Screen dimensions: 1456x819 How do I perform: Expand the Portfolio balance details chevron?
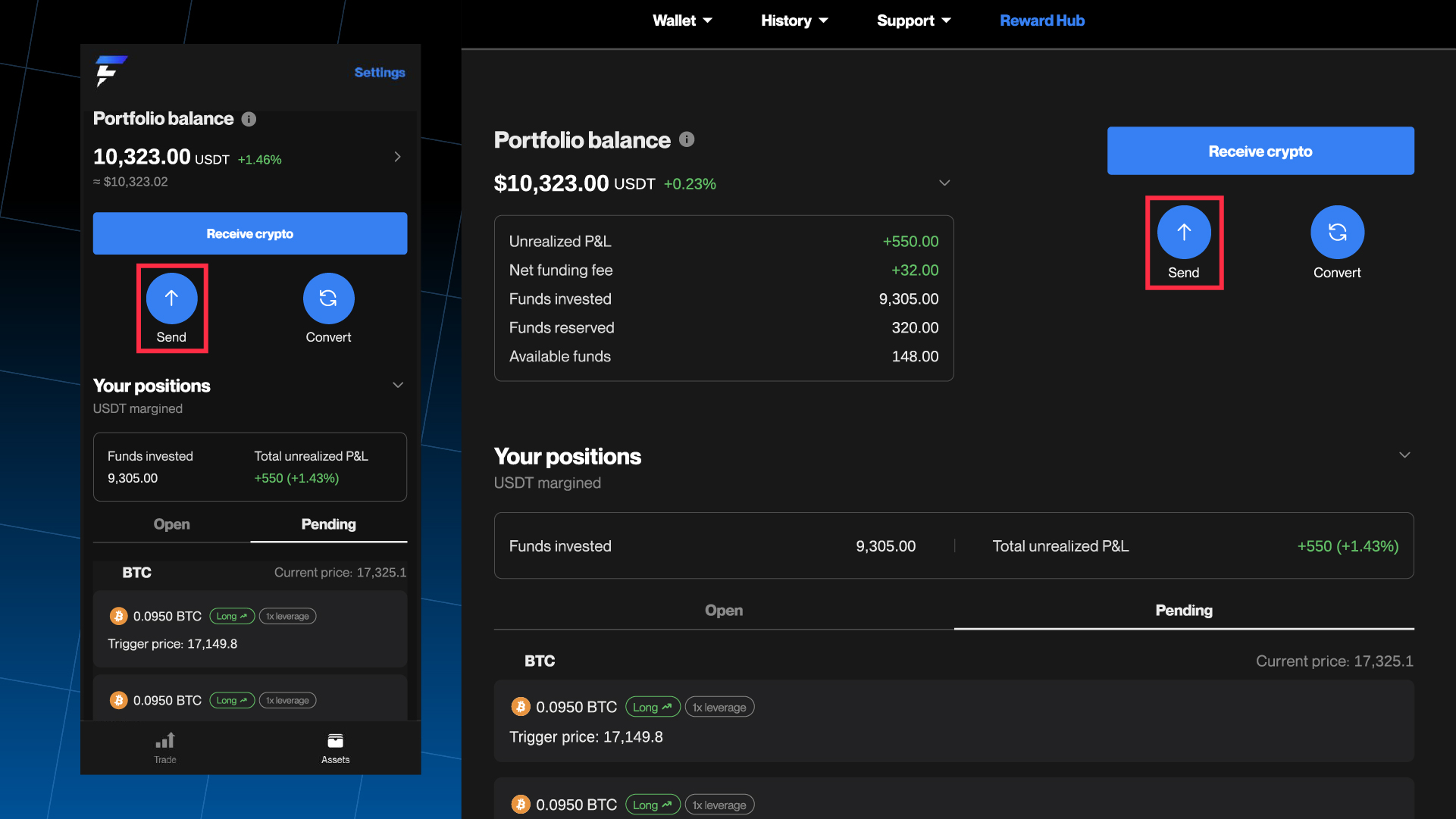click(944, 183)
